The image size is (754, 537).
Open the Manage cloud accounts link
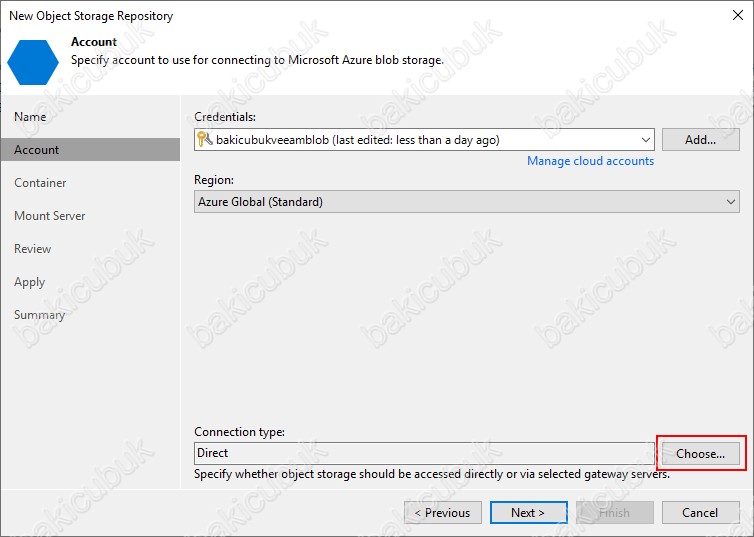click(x=590, y=161)
